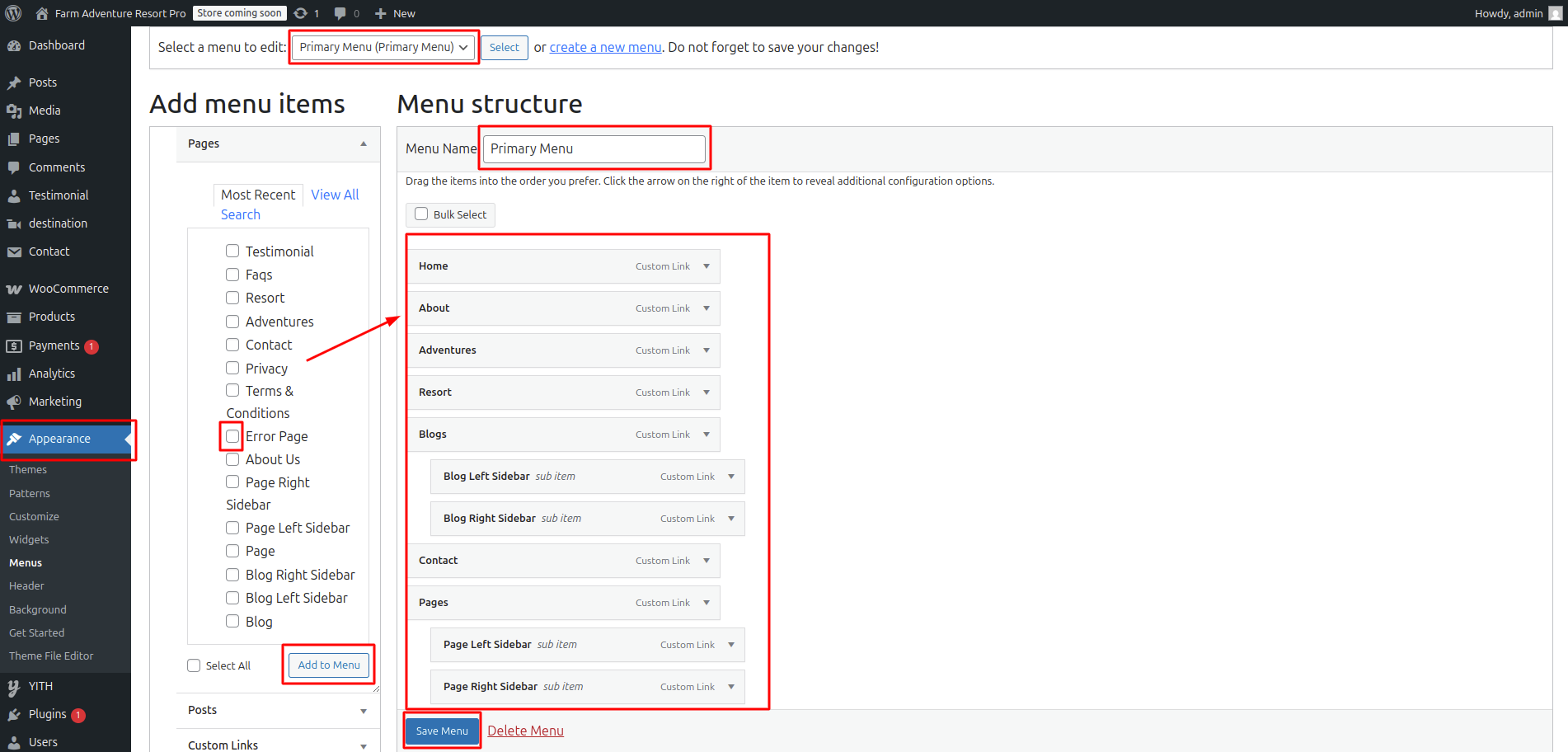The image size is (1568, 752).
Task: Select Menus under Appearance
Action: [x=26, y=562]
